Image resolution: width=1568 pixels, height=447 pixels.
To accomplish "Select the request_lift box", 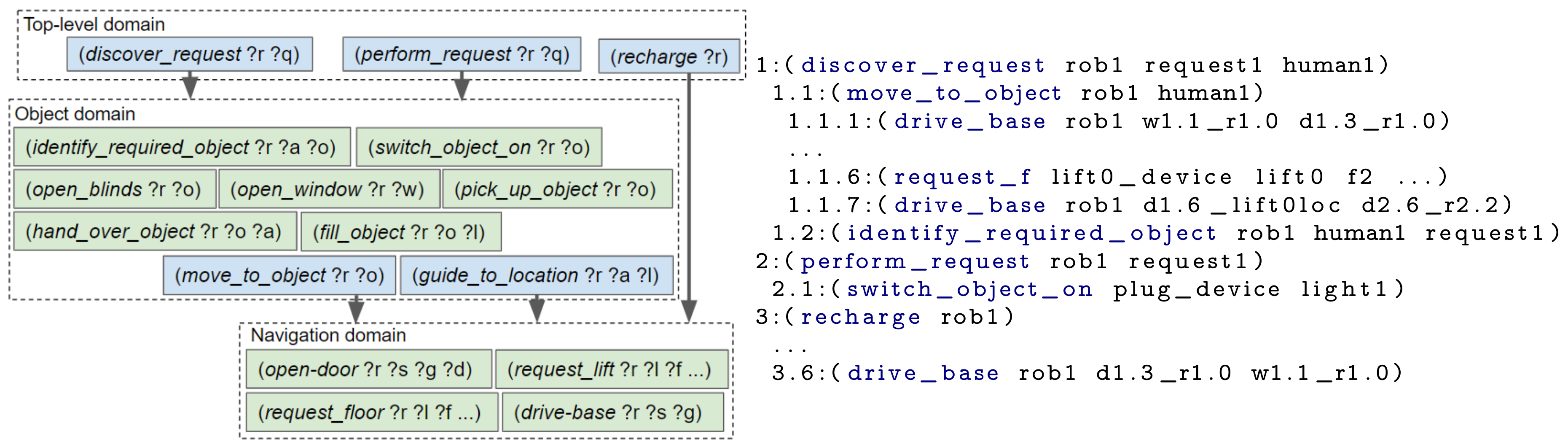I will click(611, 369).
